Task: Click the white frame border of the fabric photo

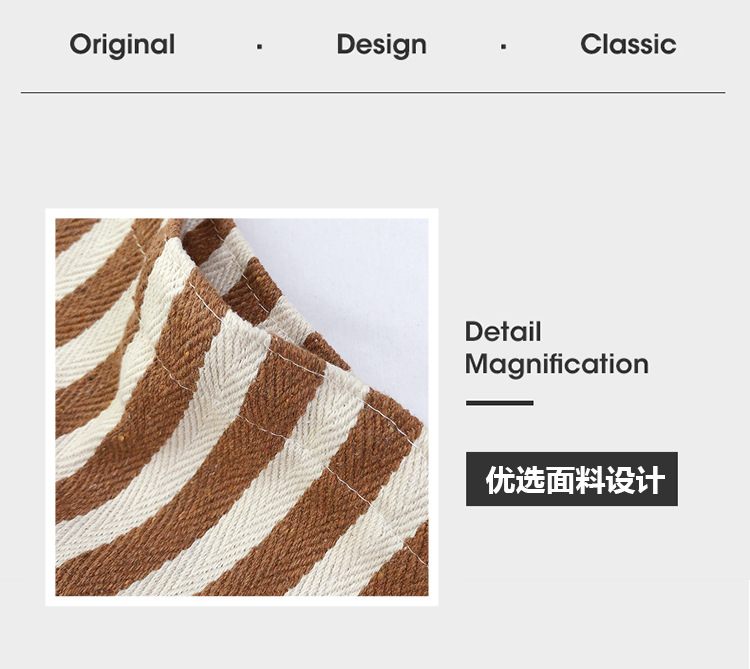Action: click(x=242, y=213)
